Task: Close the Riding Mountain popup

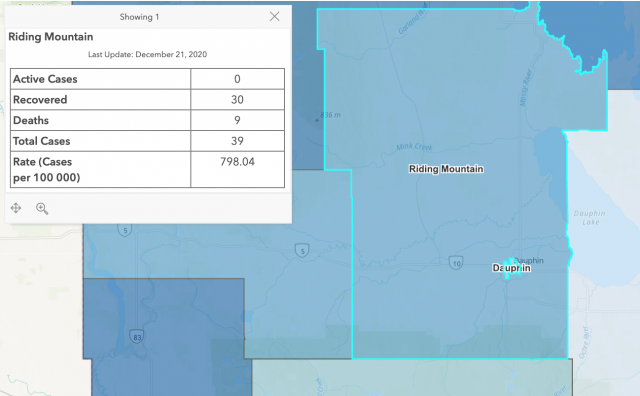Action: coord(275,16)
